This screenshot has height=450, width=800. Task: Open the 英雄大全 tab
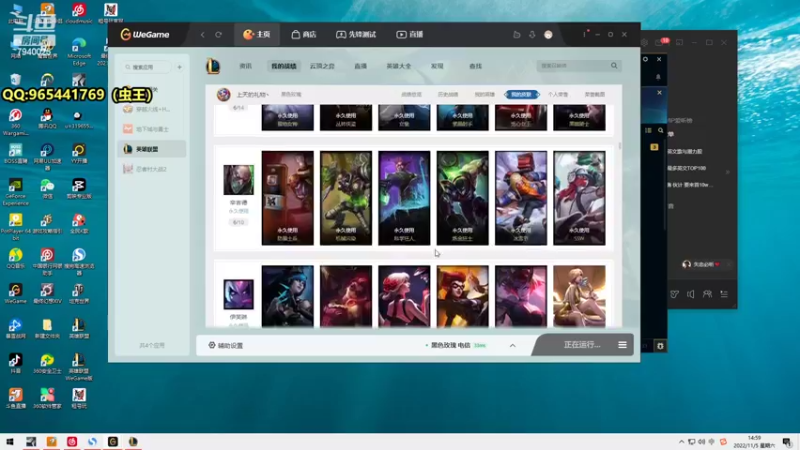(x=398, y=66)
